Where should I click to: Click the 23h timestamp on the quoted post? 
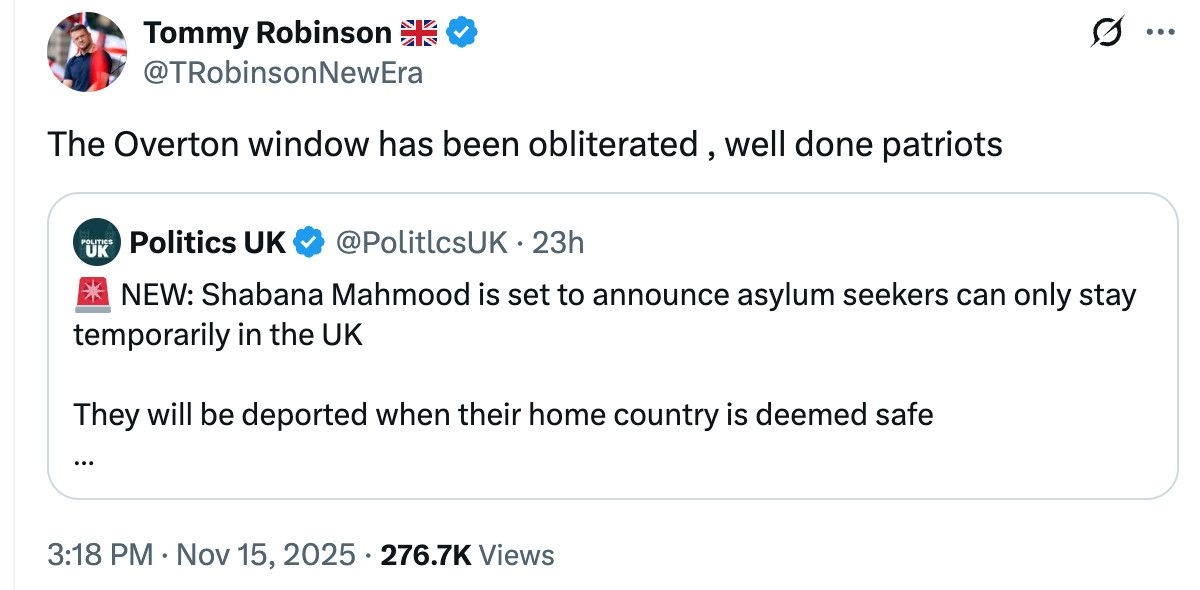(x=558, y=242)
